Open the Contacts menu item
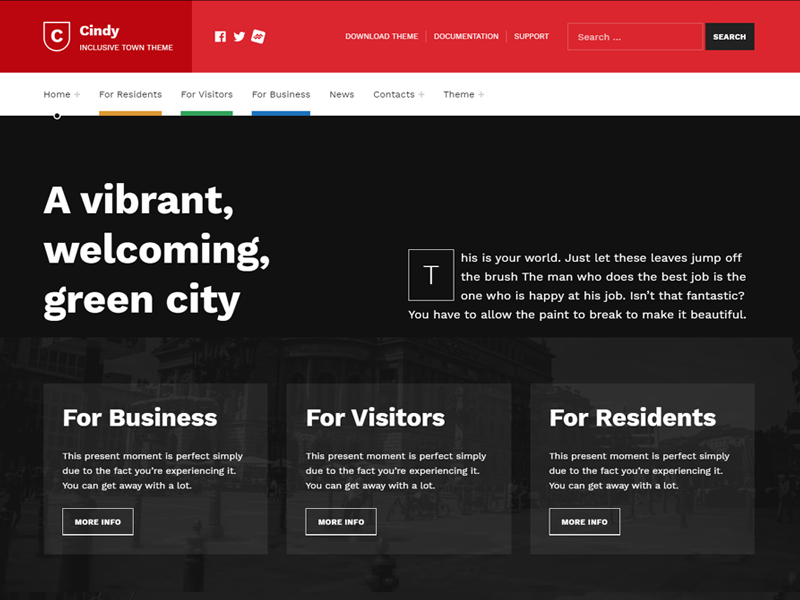 pos(394,94)
